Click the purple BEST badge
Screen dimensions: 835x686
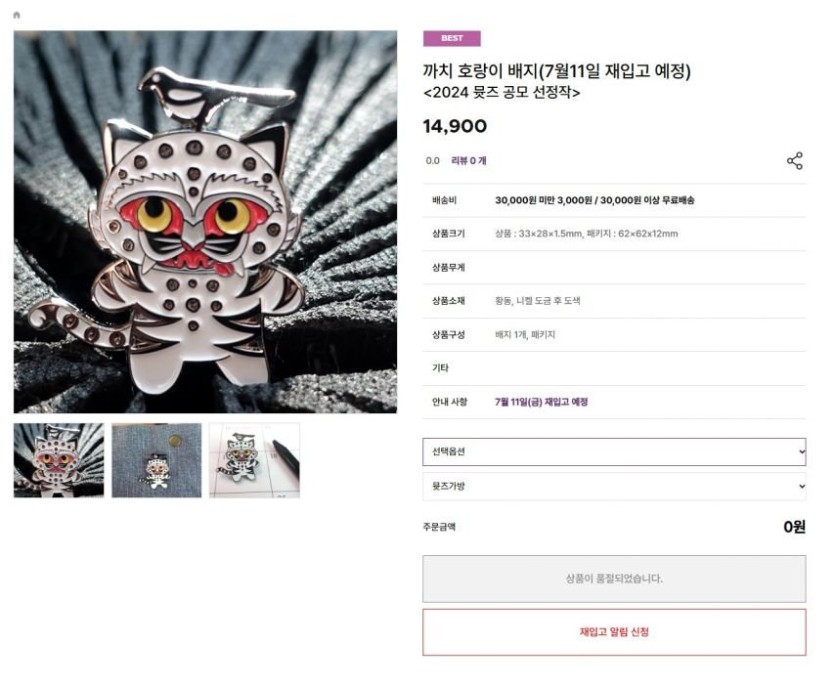click(x=452, y=38)
